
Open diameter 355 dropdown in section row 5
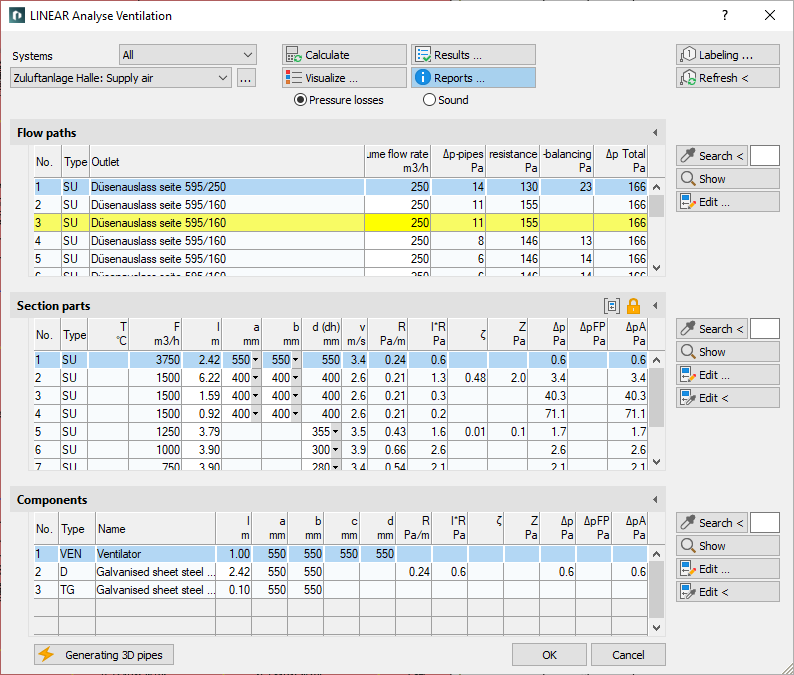(x=335, y=432)
